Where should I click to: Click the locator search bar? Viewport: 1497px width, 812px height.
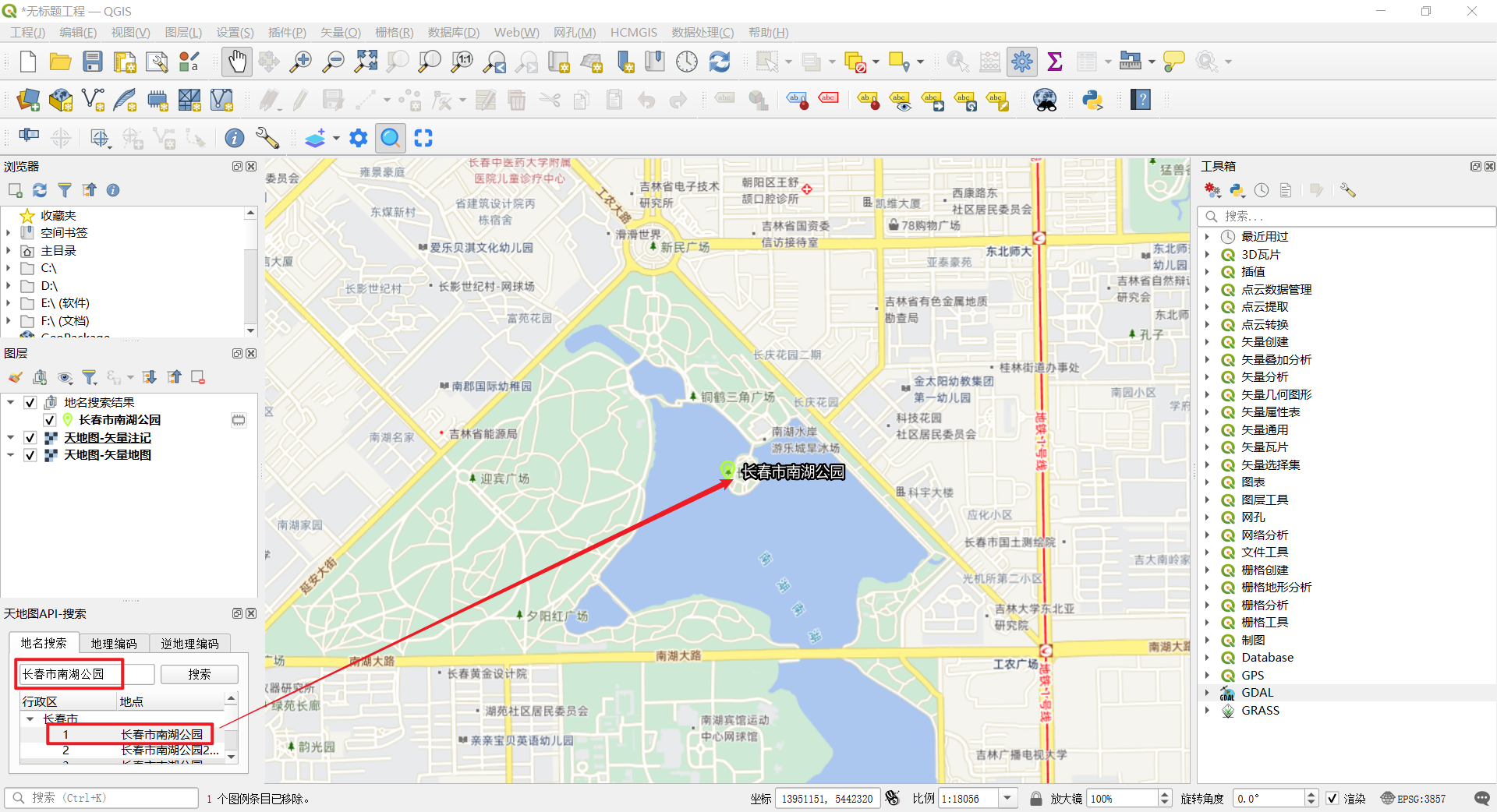(x=102, y=798)
